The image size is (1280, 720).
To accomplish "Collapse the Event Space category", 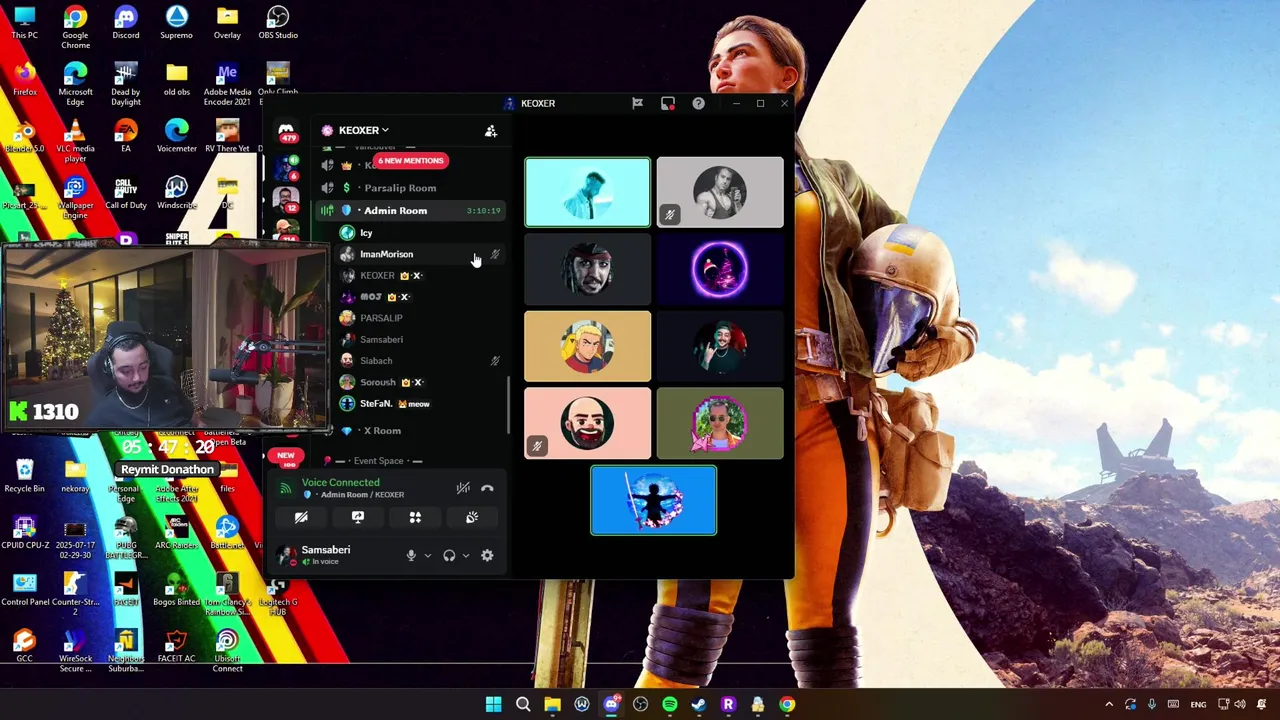I will pos(378,461).
